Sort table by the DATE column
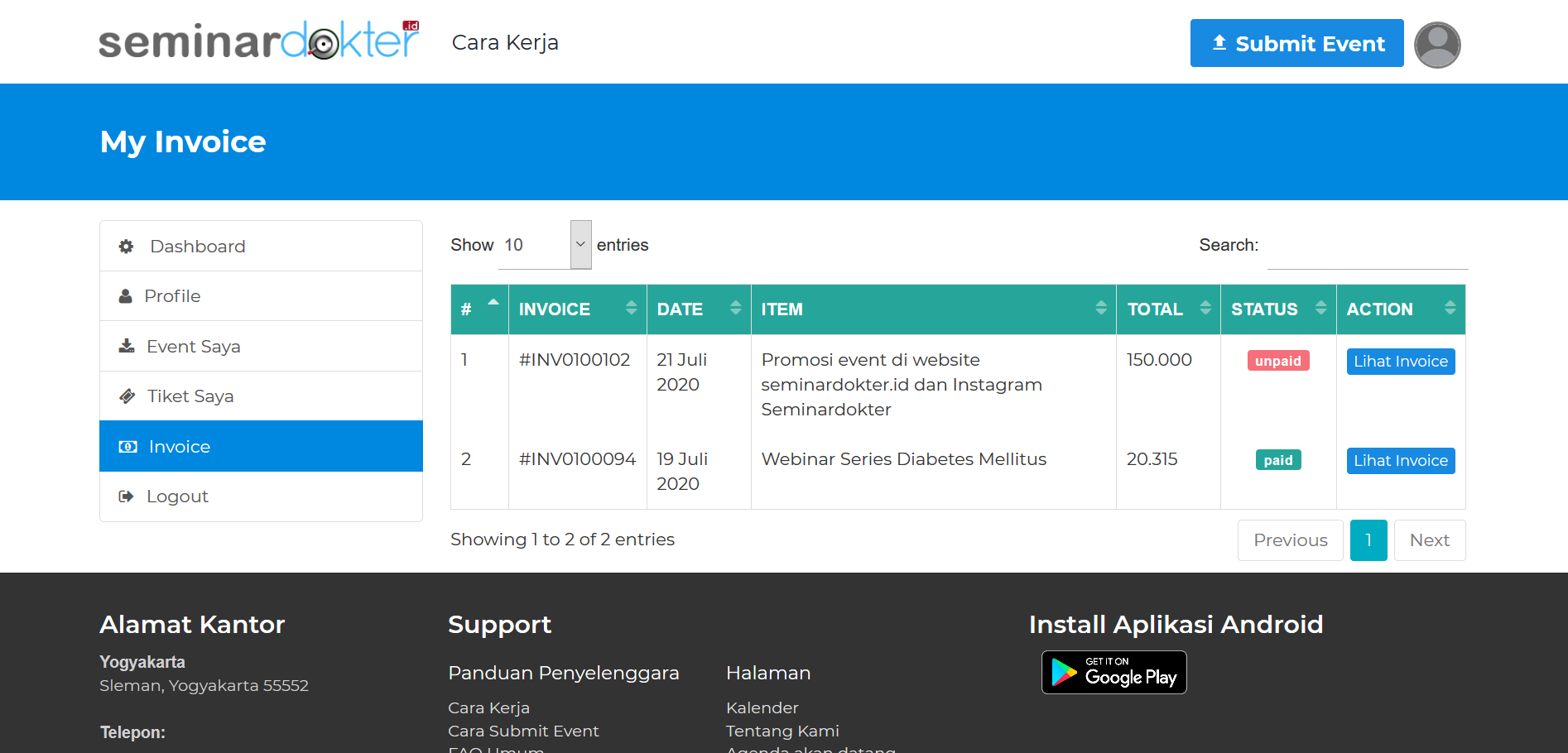The height and width of the screenshot is (753, 1568). click(x=698, y=309)
